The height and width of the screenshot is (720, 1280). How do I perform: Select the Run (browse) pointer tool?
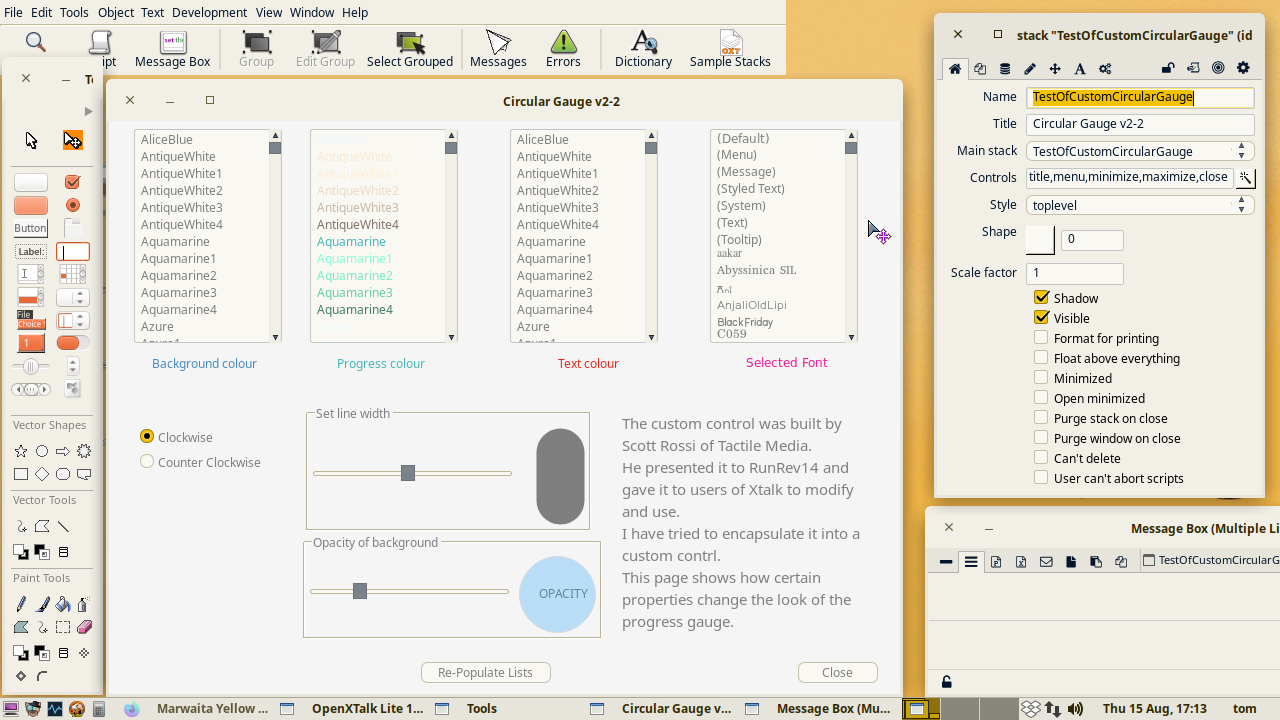pos(31,140)
